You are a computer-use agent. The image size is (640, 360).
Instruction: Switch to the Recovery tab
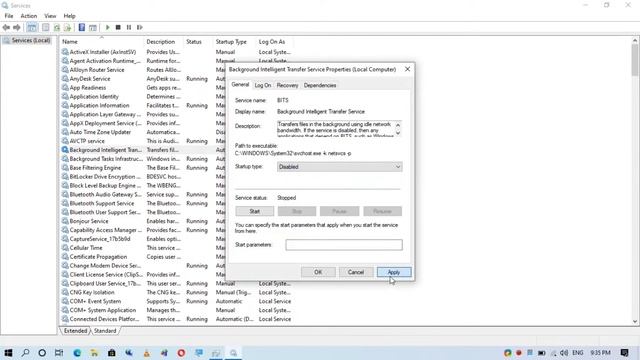click(287, 85)
